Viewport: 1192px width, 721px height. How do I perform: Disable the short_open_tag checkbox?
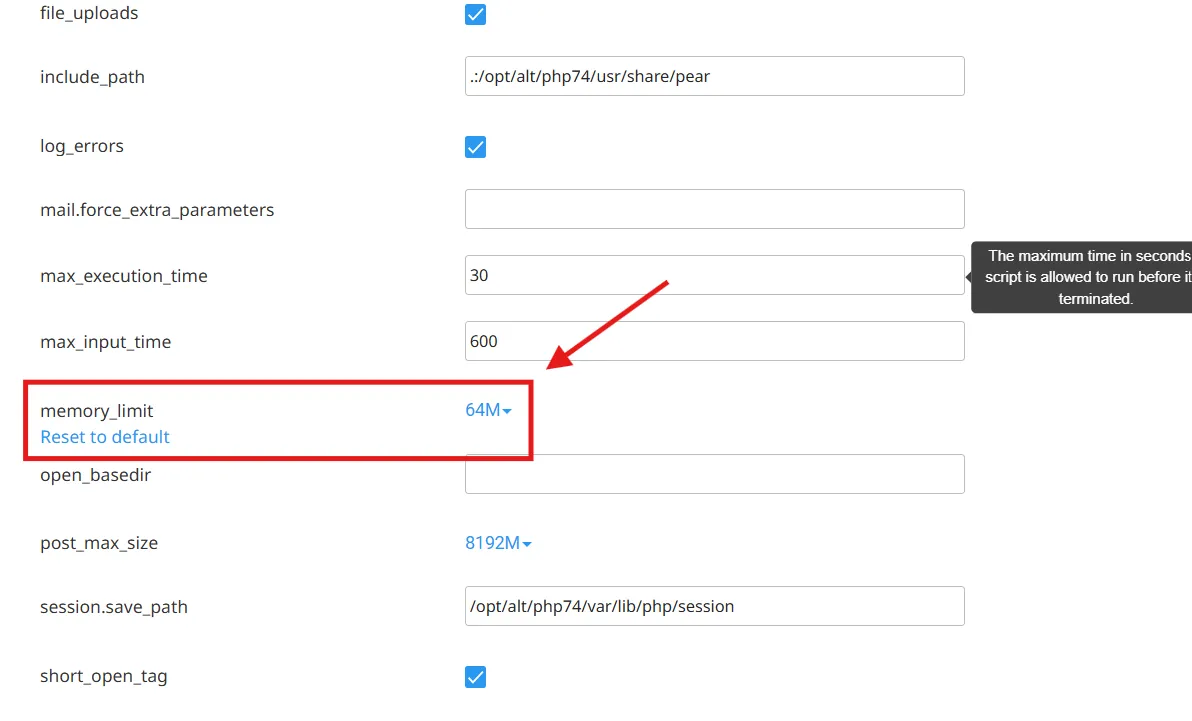(x=475, y=677)
